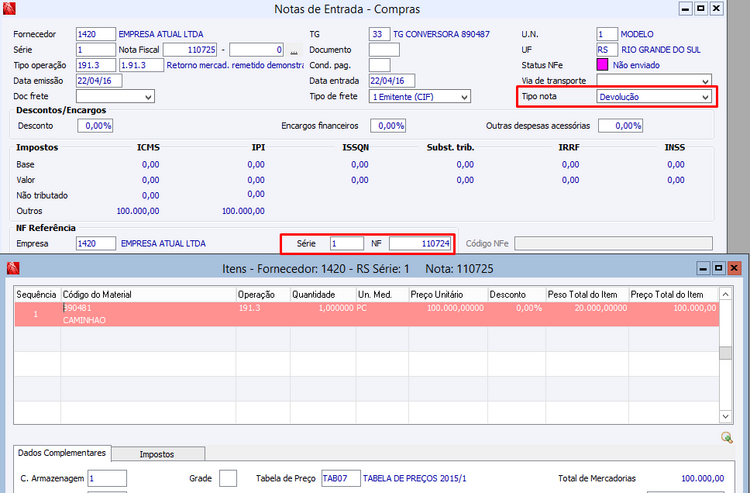Expand the Tipo de frete dropdown
Screen dimensions: 750x493
(464, 97)
